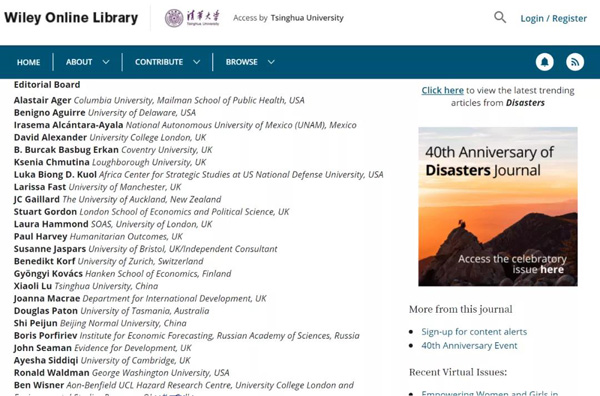Select the name 'Larissa Fast'
The width and height of the screenshot is (600, 396).
tap(40, 187)
